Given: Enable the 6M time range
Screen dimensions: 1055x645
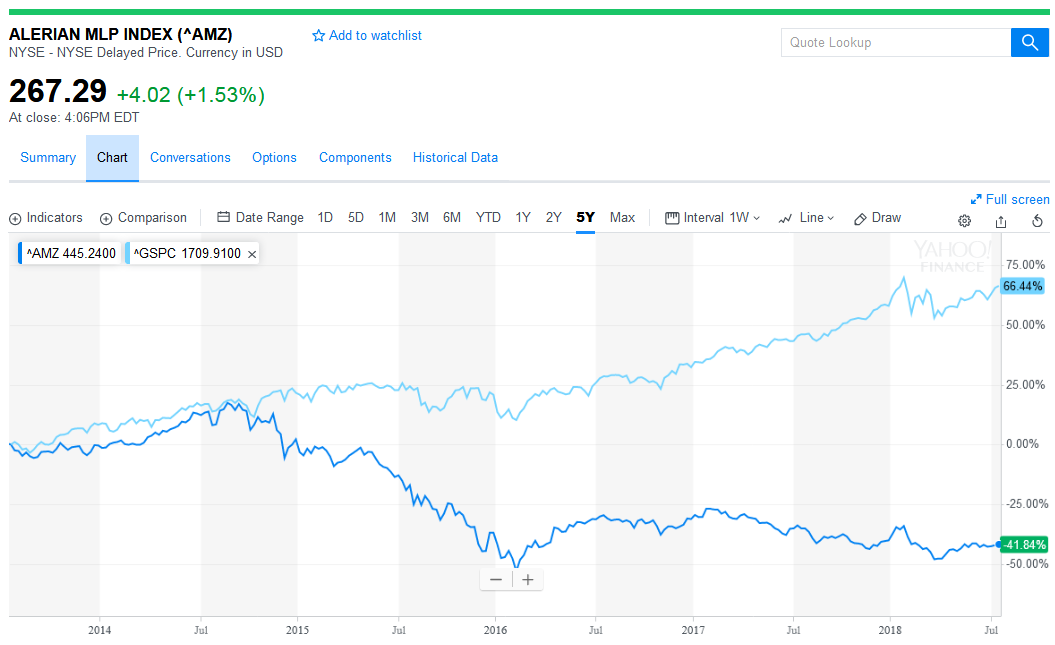Looking at the screenshot, I should point(452,217).
